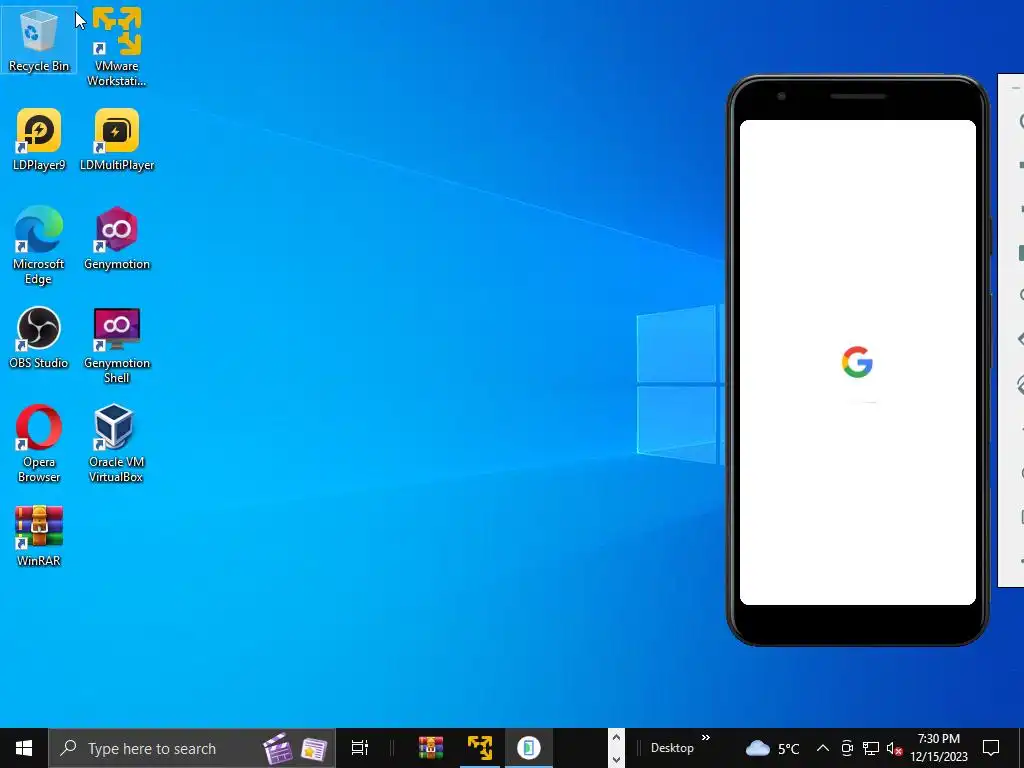This screenshot has width=1024, height=768.
Task: Expand the Desktop toolbar double-chevron
Action: [706, 738]
